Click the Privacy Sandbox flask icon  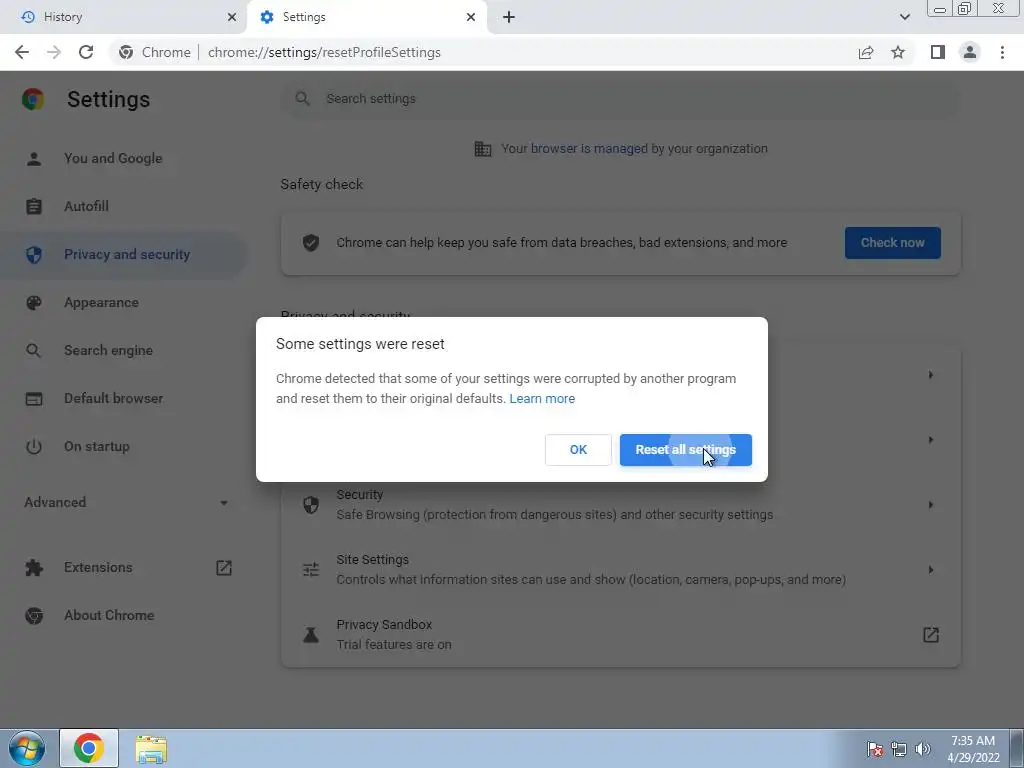311,635
